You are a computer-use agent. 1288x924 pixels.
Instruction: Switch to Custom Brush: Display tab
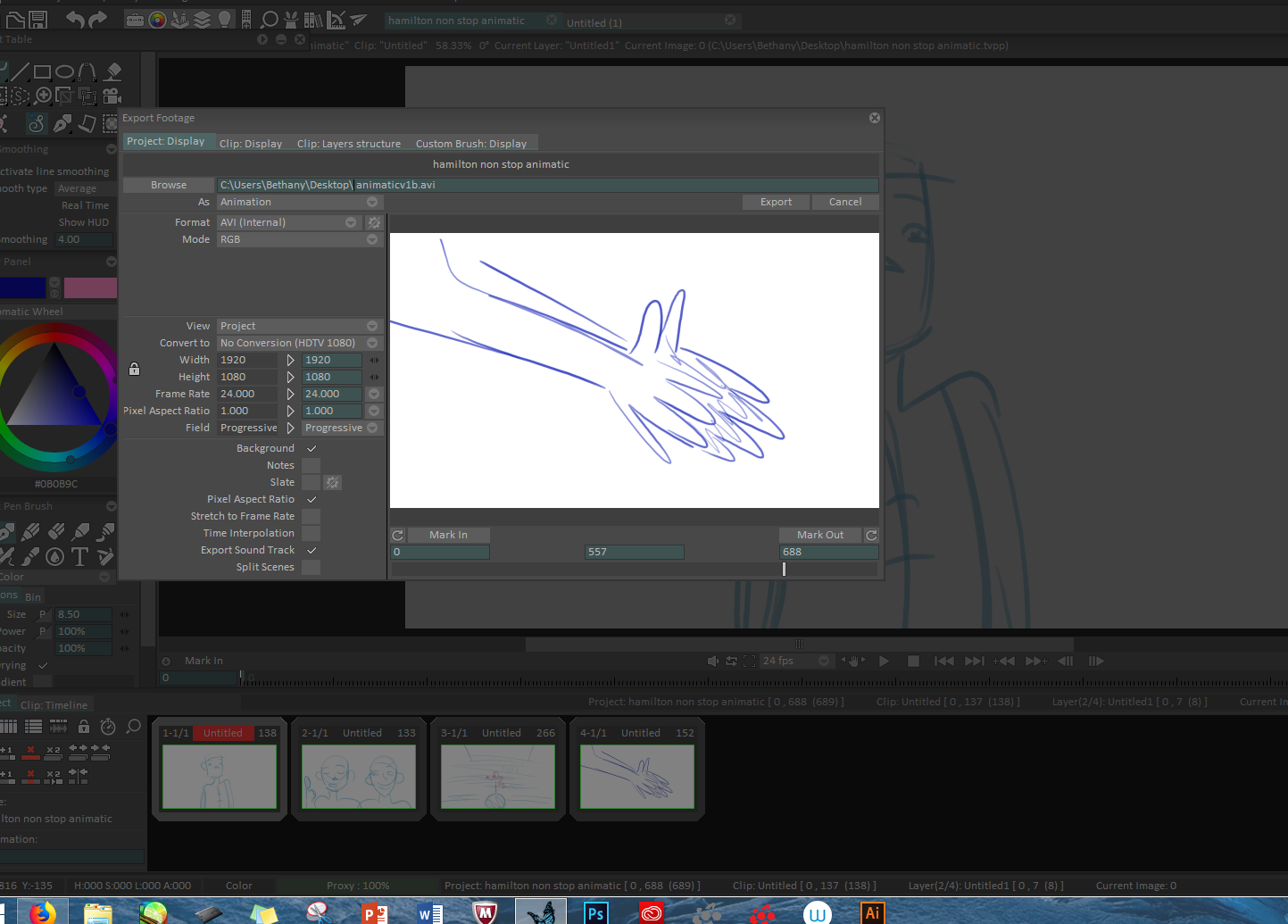click(x=471, y=144)
